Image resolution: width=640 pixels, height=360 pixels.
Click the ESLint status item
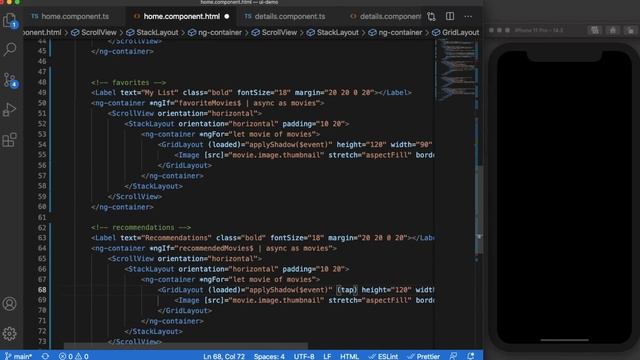[x=383, y=356]
